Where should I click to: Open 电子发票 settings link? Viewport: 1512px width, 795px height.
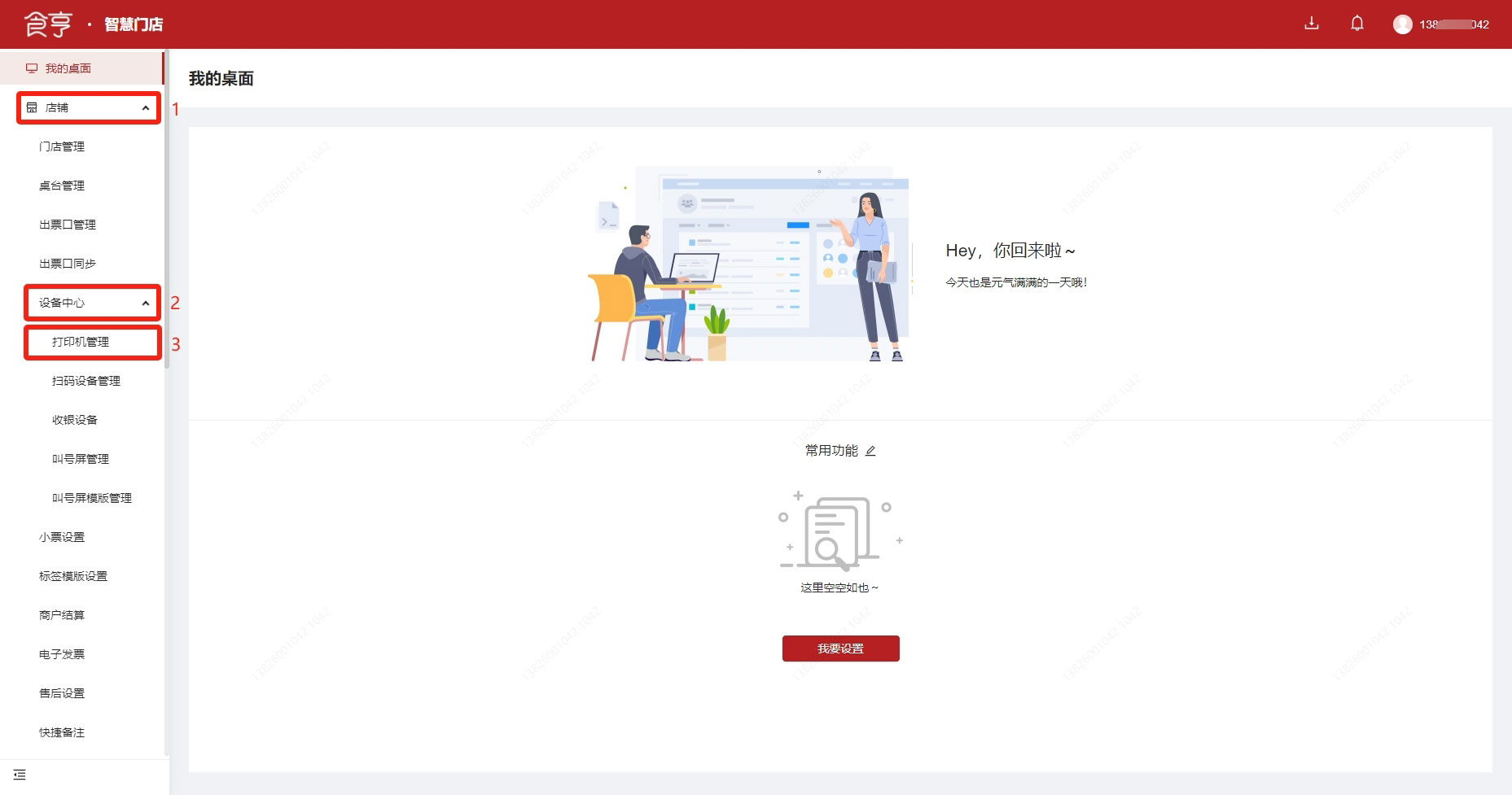(62, 654)
